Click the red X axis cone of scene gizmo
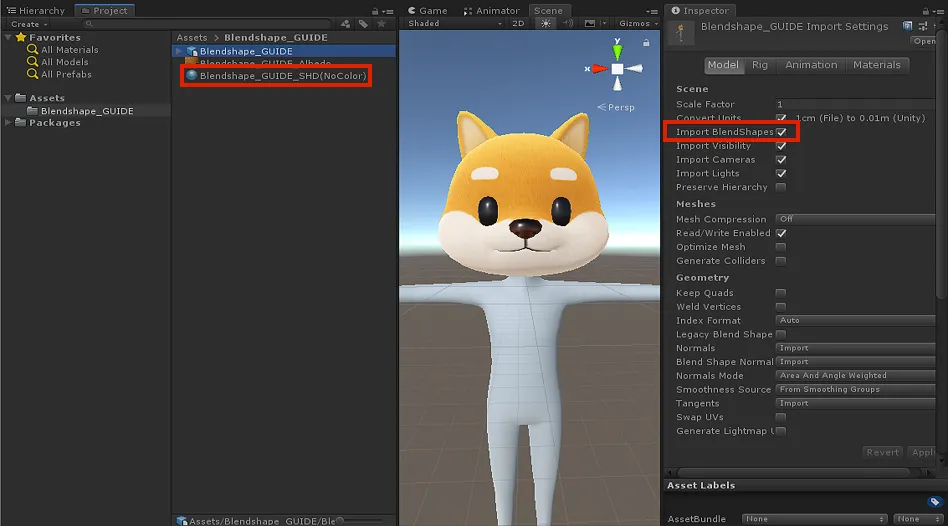The image size is (948, 526). [x=599, y=69]
